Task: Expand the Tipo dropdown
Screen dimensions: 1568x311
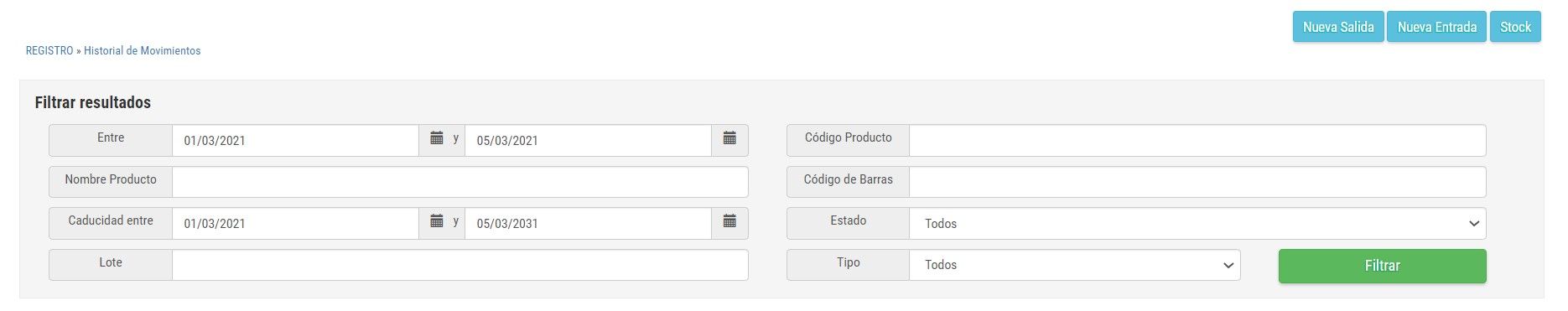Action: coord(1075,265)
